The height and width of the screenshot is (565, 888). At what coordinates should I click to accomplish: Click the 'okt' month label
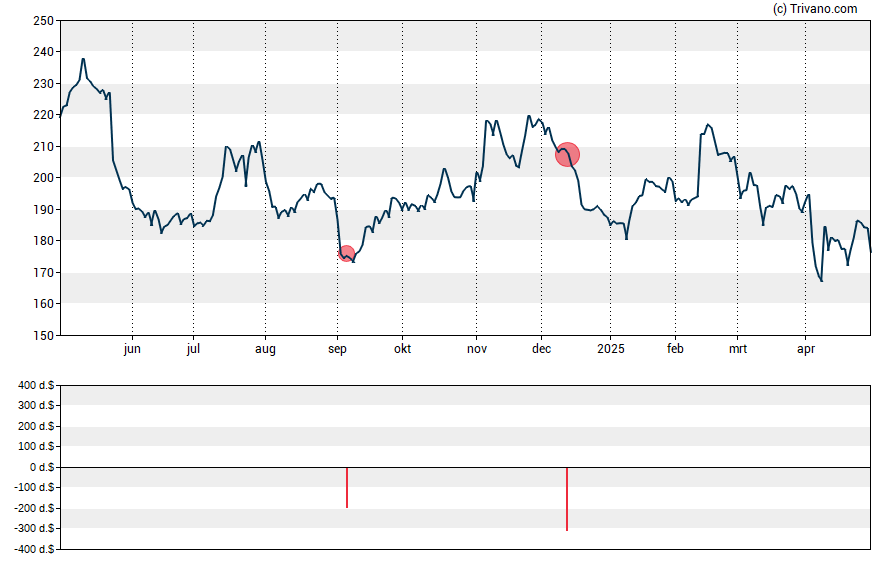pyautogui.click(x=403, y=349)
